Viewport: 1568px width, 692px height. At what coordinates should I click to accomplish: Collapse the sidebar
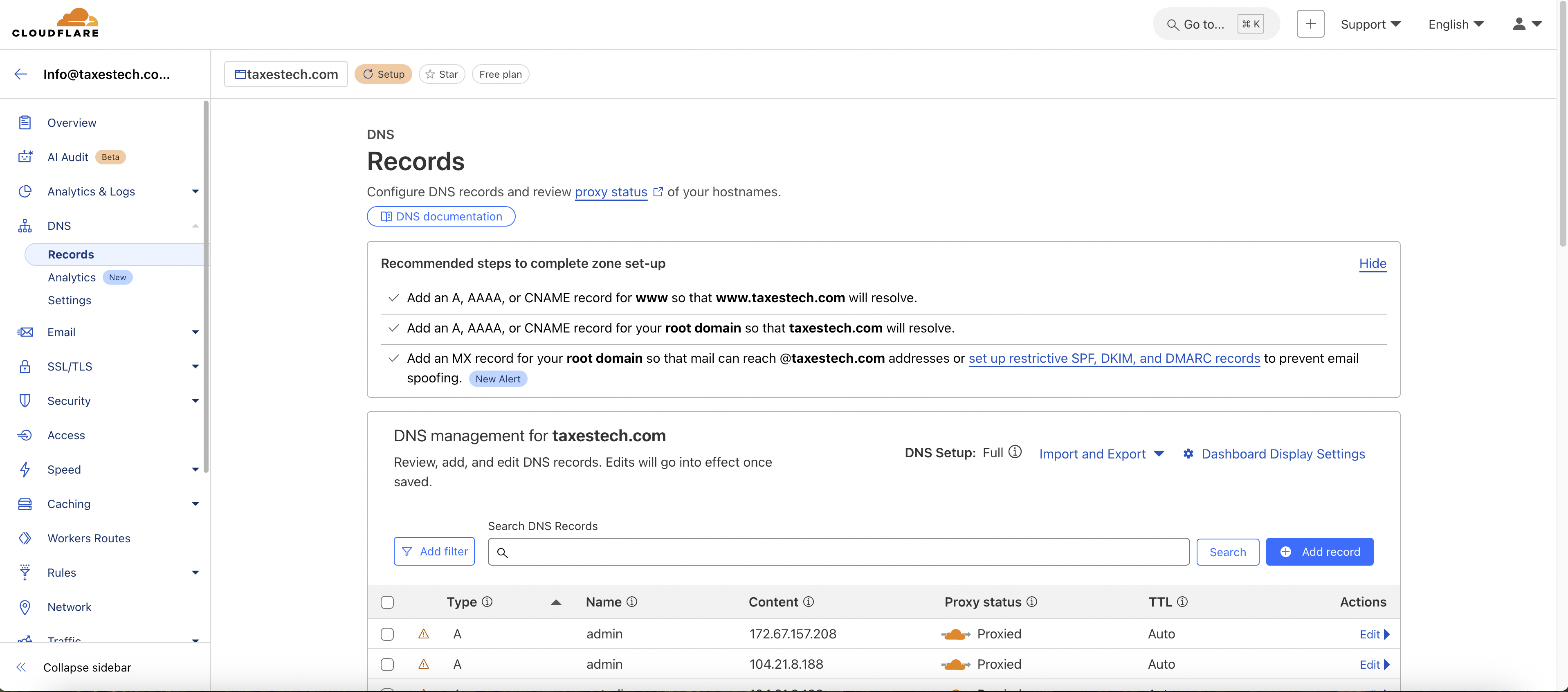74,667
